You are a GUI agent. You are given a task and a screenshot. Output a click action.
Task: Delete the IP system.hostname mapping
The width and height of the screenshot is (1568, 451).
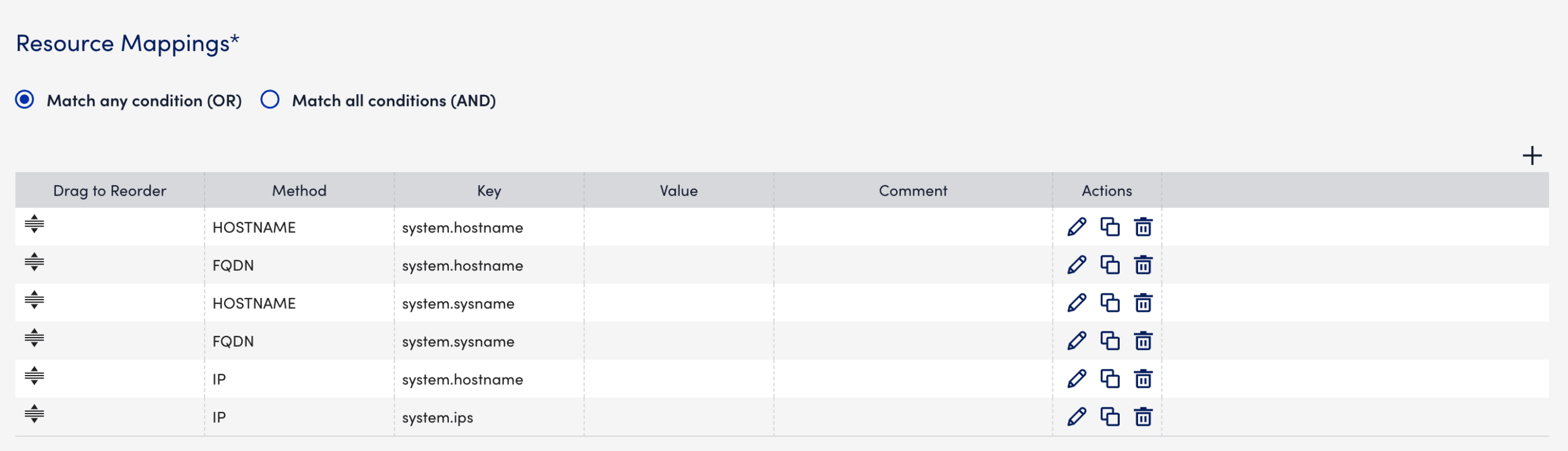[x=1144, y=379]
